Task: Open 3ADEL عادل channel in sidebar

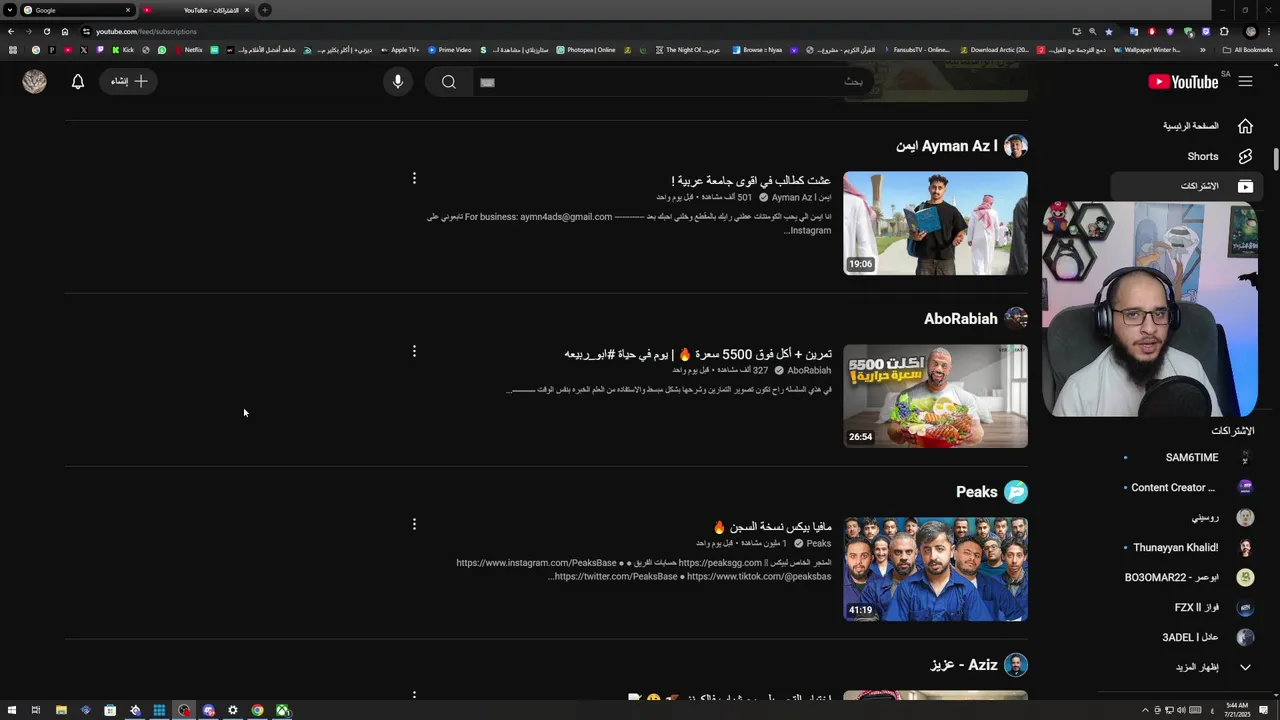Action: 1187,637
